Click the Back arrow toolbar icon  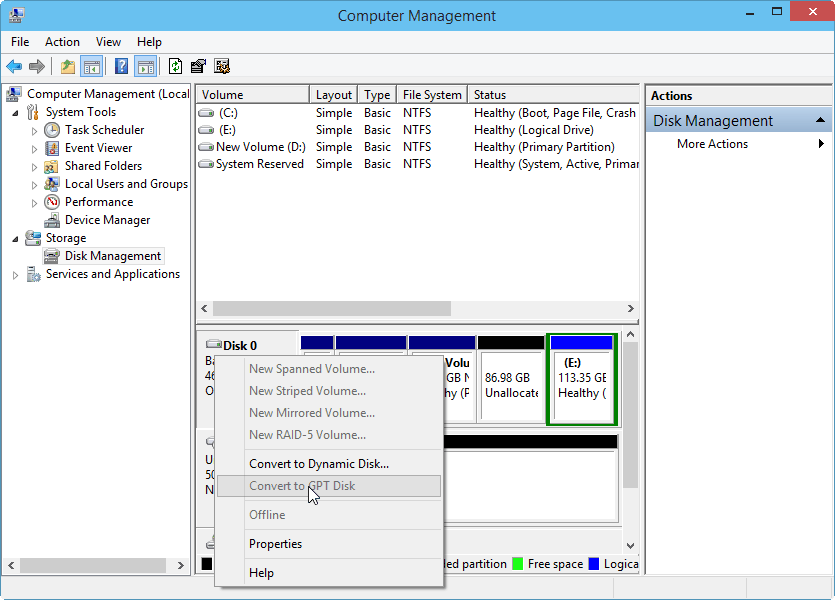tap(14, 67)
